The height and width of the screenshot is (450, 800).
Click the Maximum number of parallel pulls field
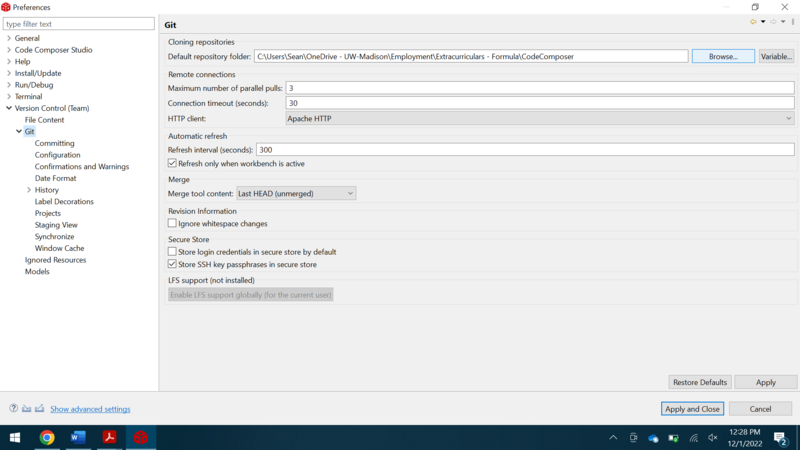[540, 88]
